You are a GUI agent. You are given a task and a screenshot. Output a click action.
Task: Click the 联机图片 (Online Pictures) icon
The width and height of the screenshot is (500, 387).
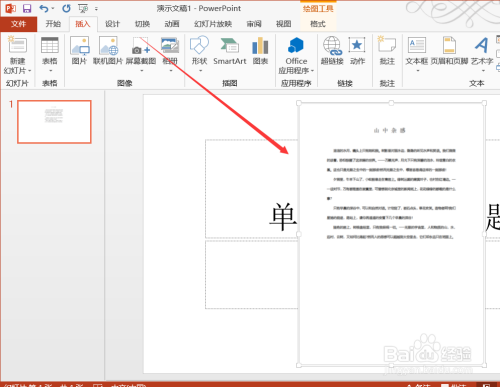tap(108, 46)
